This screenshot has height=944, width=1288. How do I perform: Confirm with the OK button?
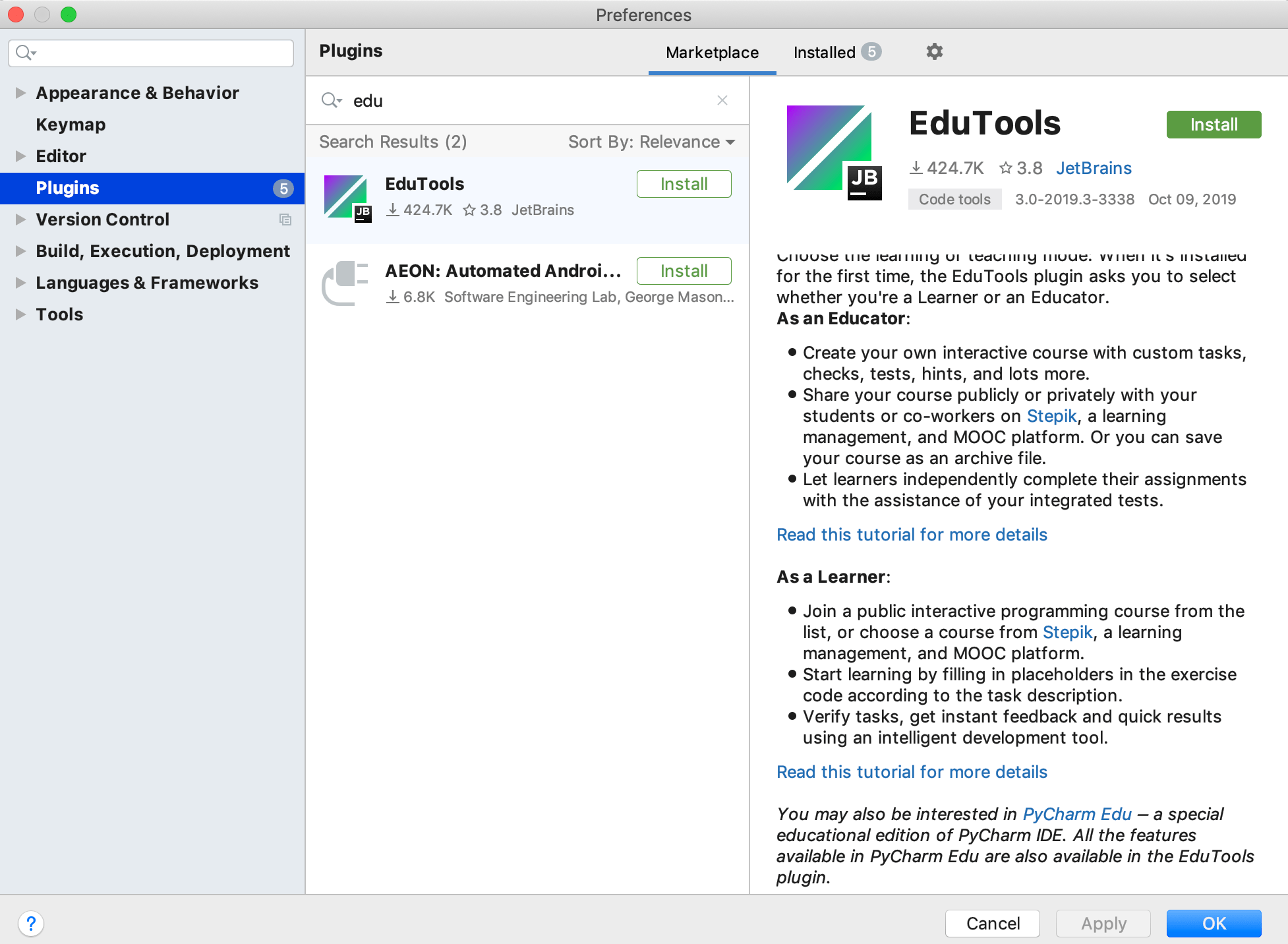pos(1214,924)
